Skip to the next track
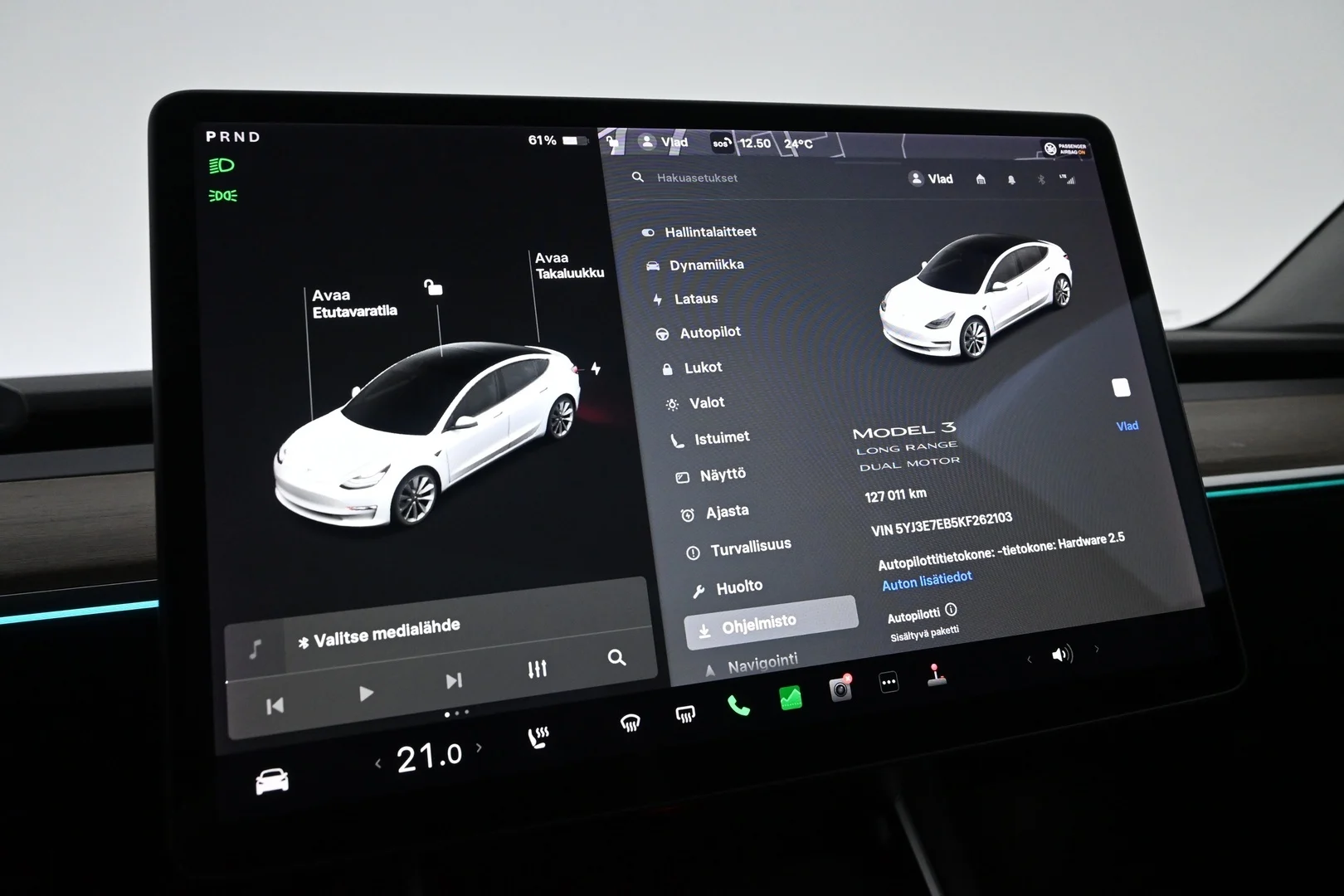Screen dimensions: 1344x896 tap(453, 681)
